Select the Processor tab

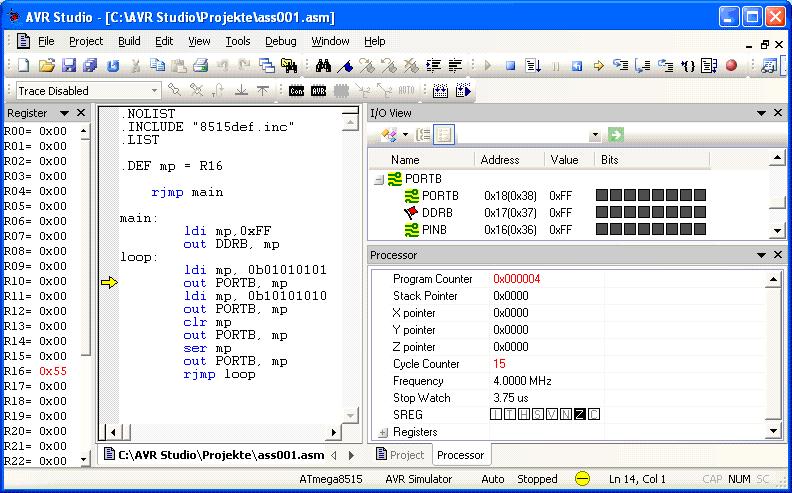click(461, 455)
